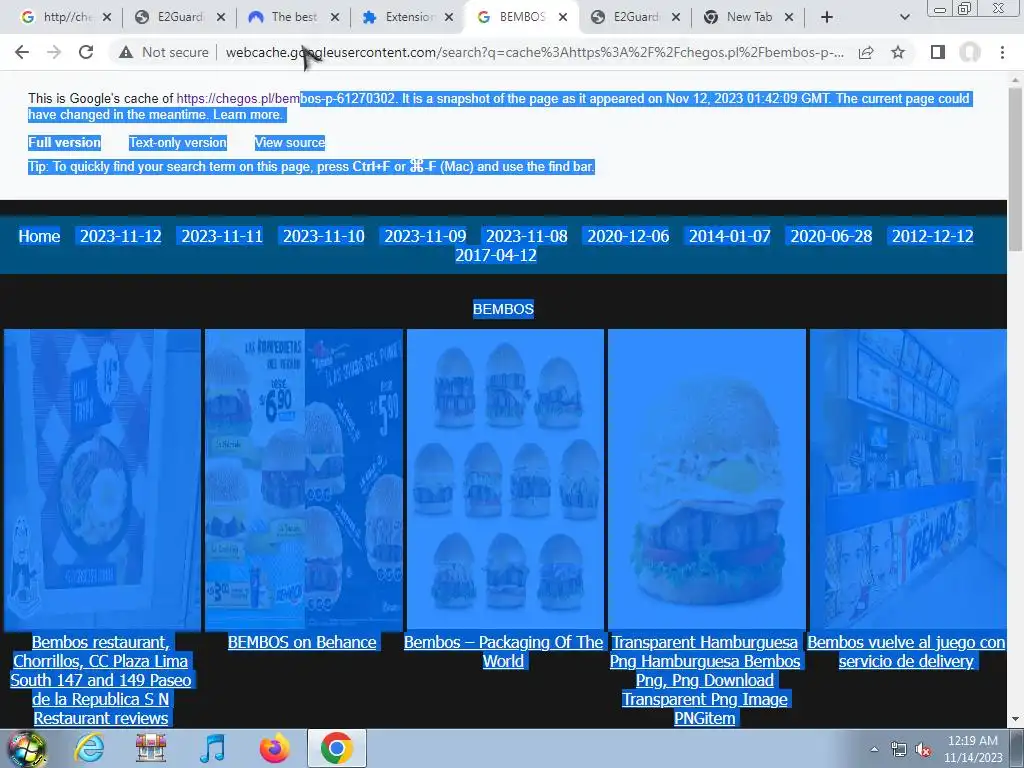The image size is (1024, 768).
Task: Expand the tab search dropdown arrow
Action: point(904,18)
